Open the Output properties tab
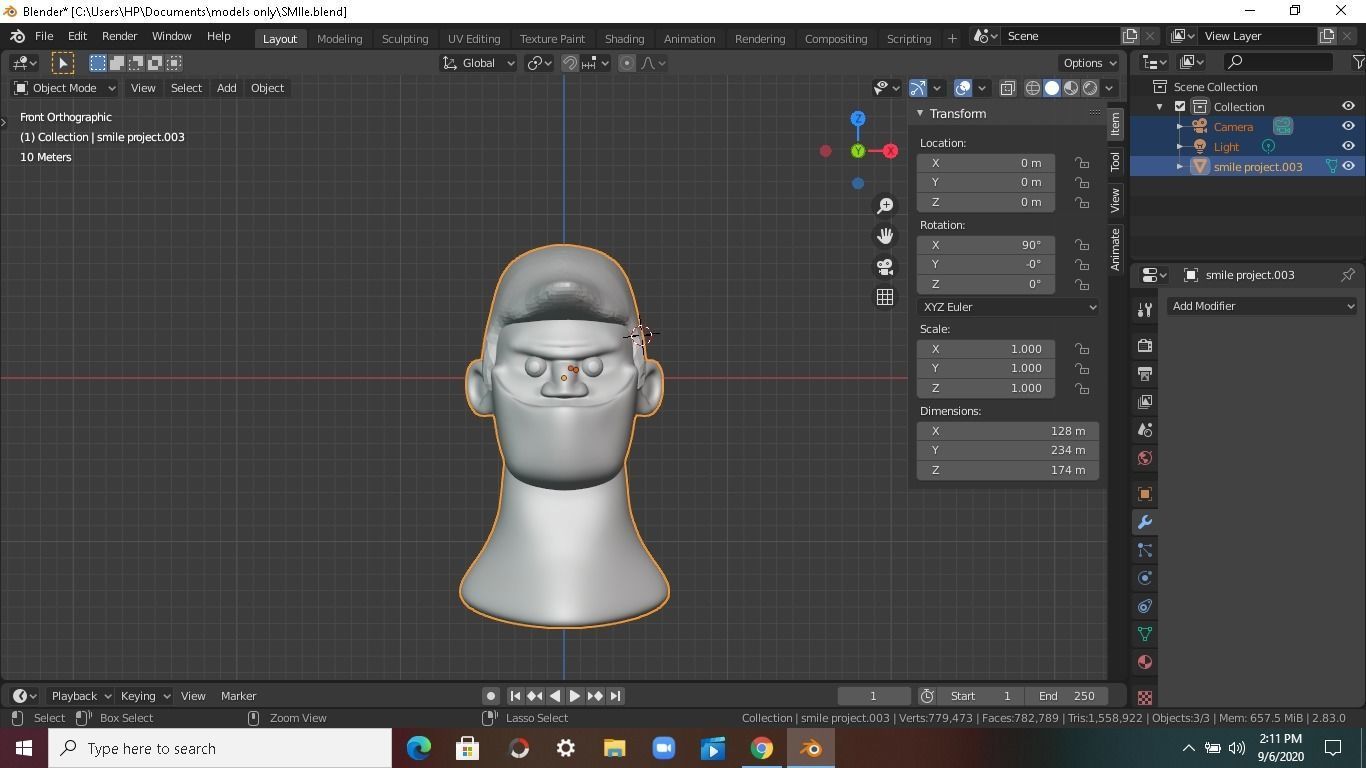This screenshot has width=1366, height=768. tap(1145, 373)
